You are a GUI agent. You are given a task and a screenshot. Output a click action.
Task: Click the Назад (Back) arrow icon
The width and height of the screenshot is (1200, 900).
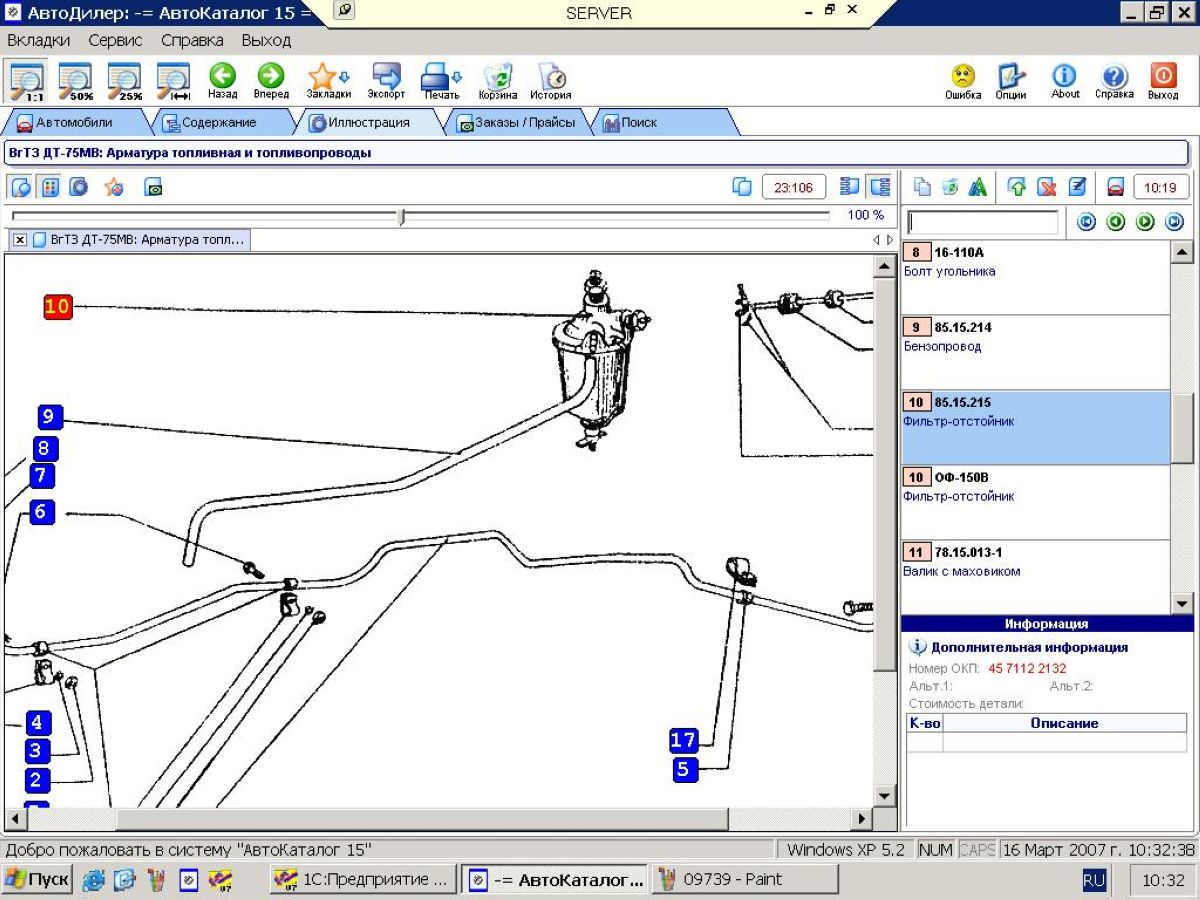click(222, 80)
